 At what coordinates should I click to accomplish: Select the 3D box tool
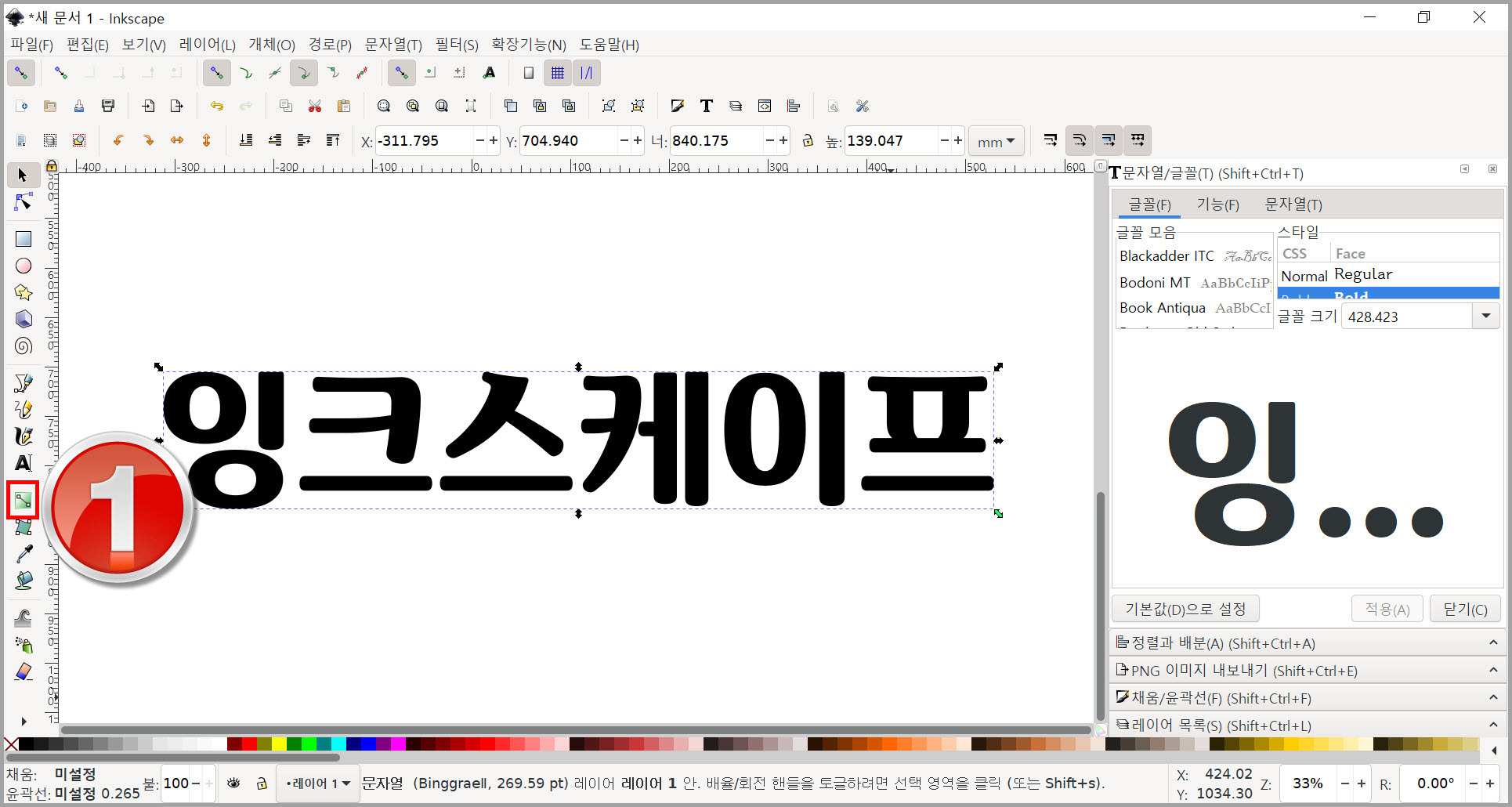24,319
